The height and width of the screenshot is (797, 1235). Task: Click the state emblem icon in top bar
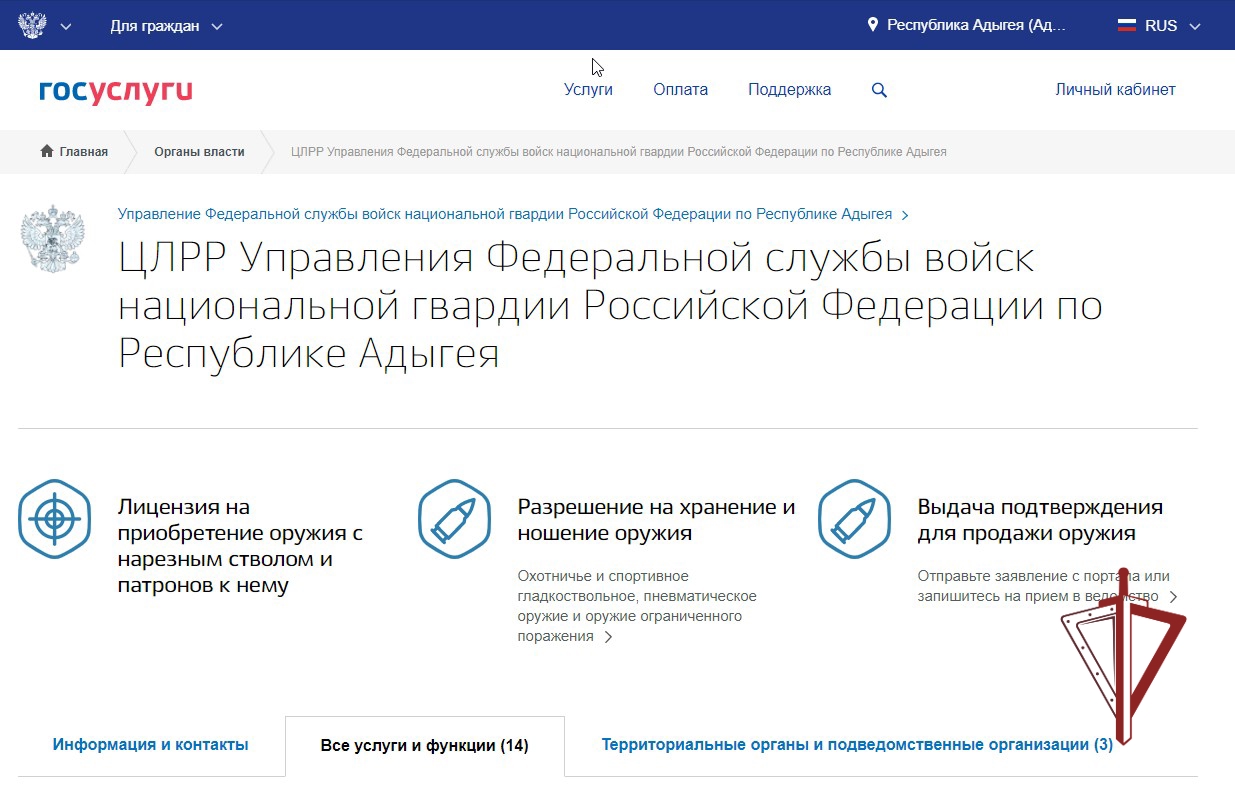click(33, 25)
